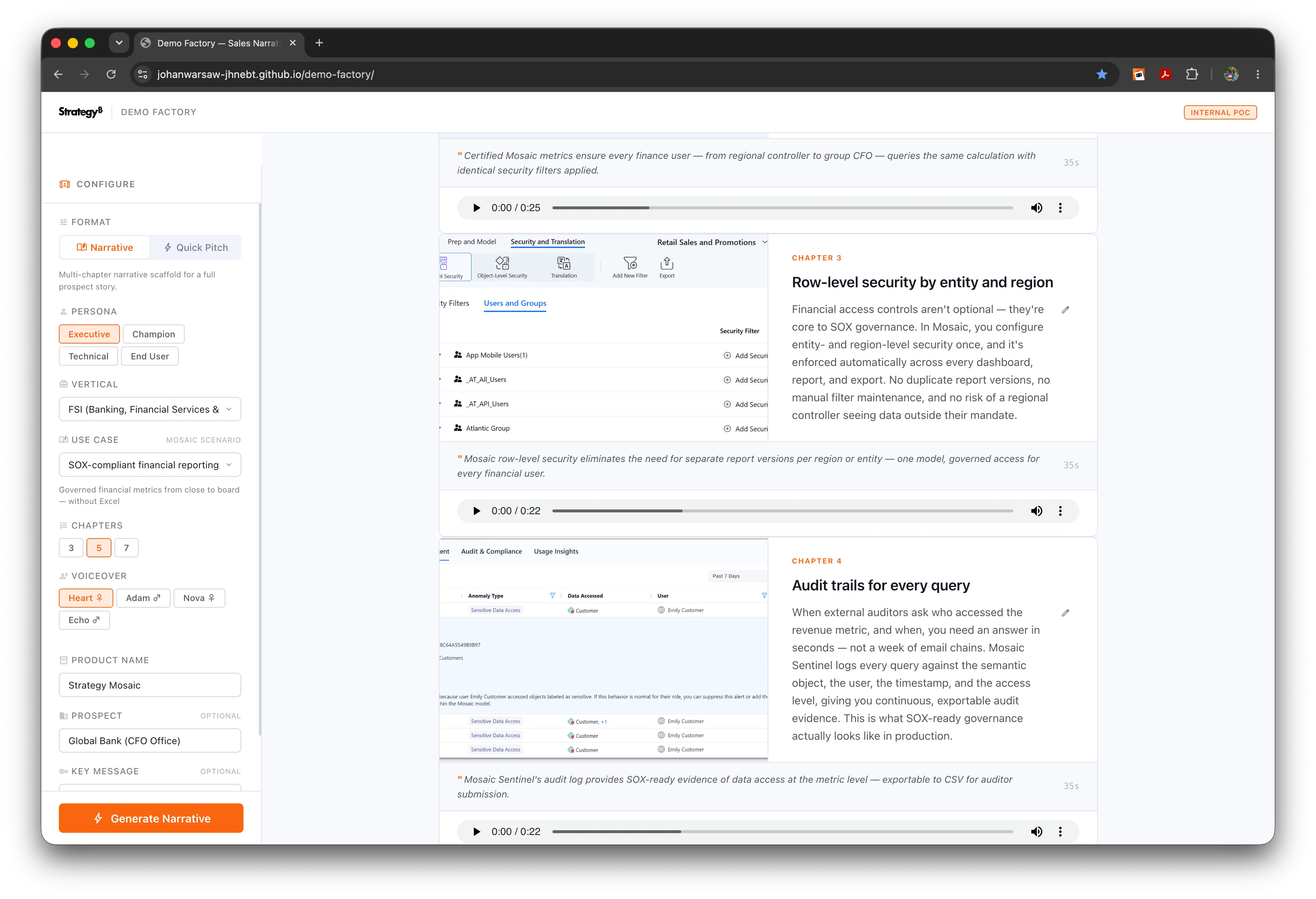This screenshot has height=899, width=1316.
Task: Select the Narrative format
Action: point(105,248)
